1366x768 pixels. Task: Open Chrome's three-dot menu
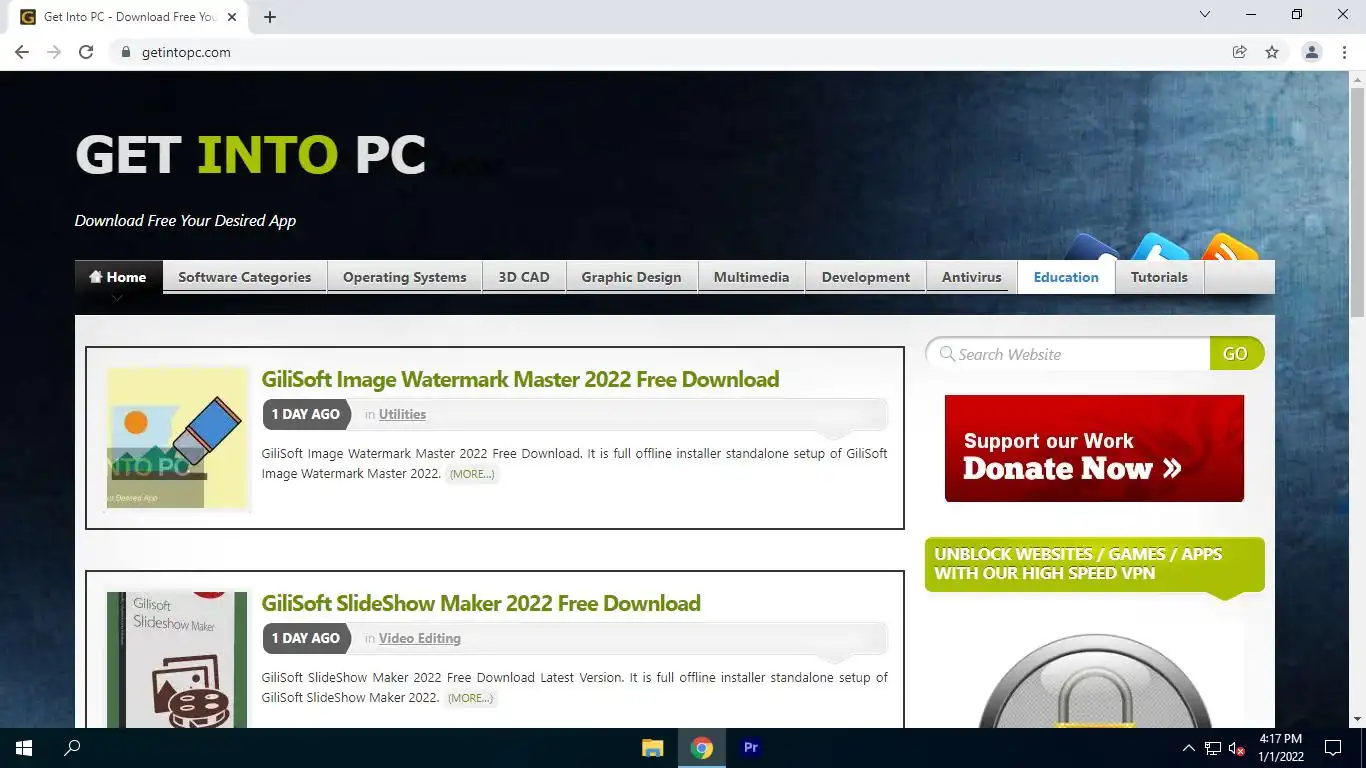coord(1344,52)
